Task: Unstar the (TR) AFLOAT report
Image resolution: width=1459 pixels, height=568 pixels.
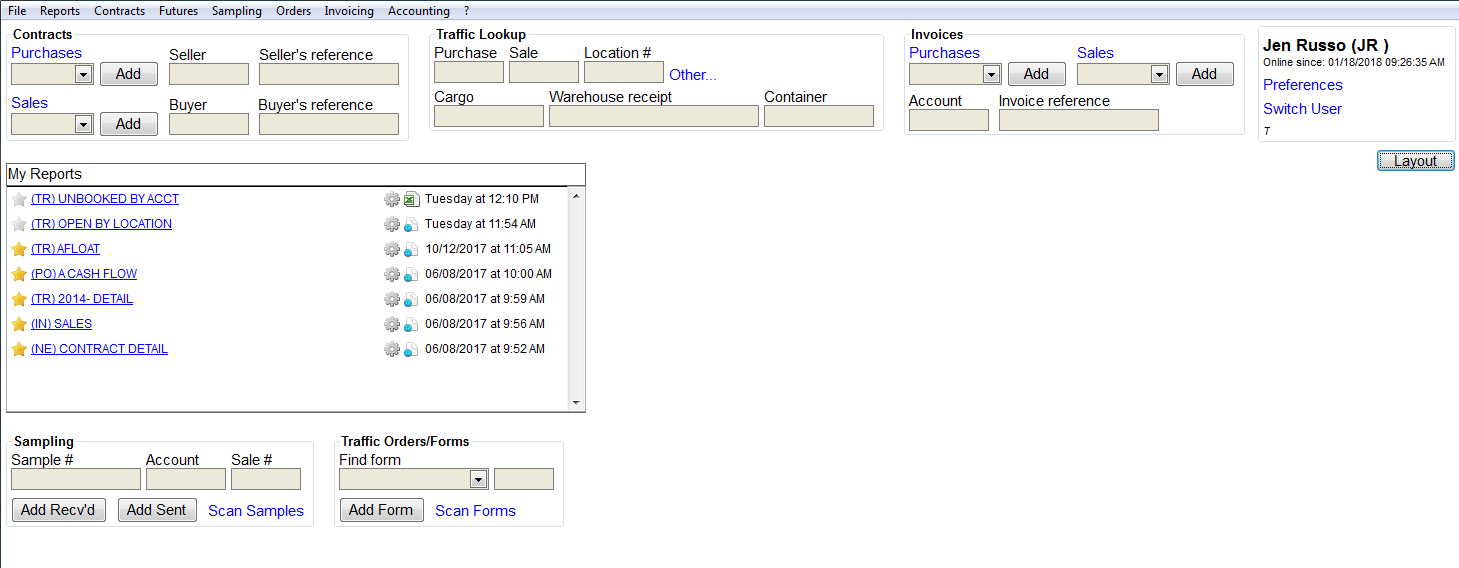Action: [x=19, y=249]
